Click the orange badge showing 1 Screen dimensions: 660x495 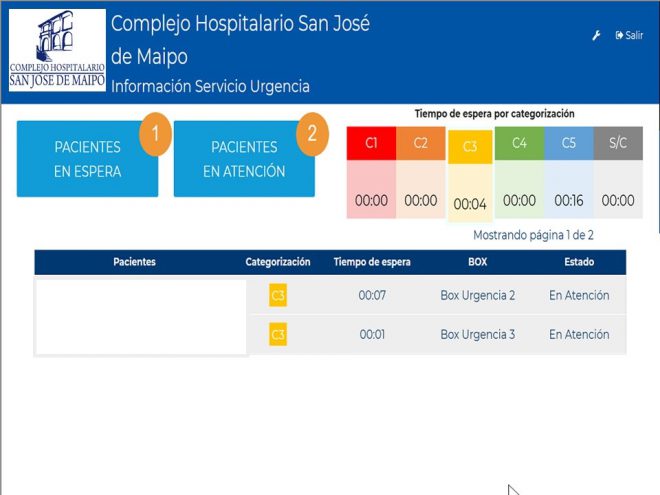point(155,134)
